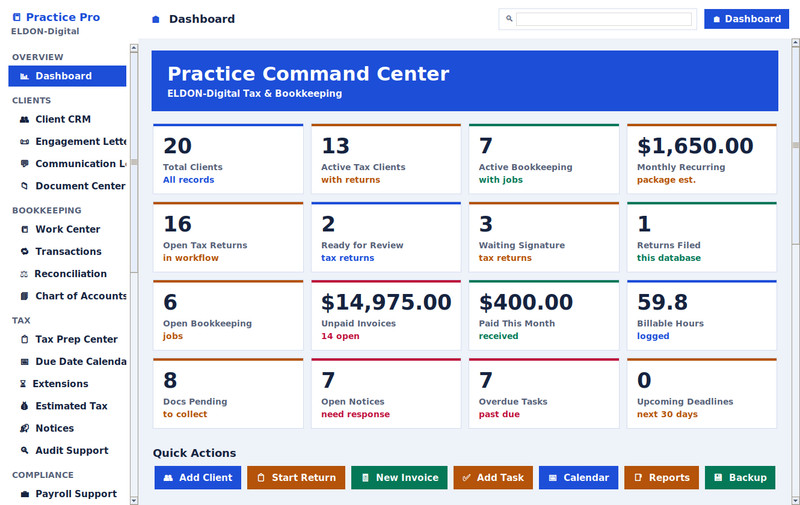Click the Reports quick action button

[x=661, y=477]
